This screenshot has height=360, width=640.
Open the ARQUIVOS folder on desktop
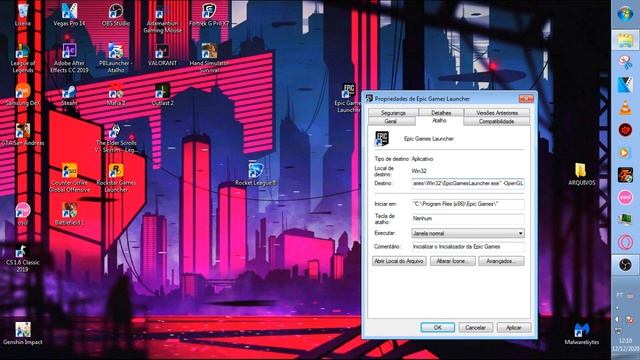[581, 174]
